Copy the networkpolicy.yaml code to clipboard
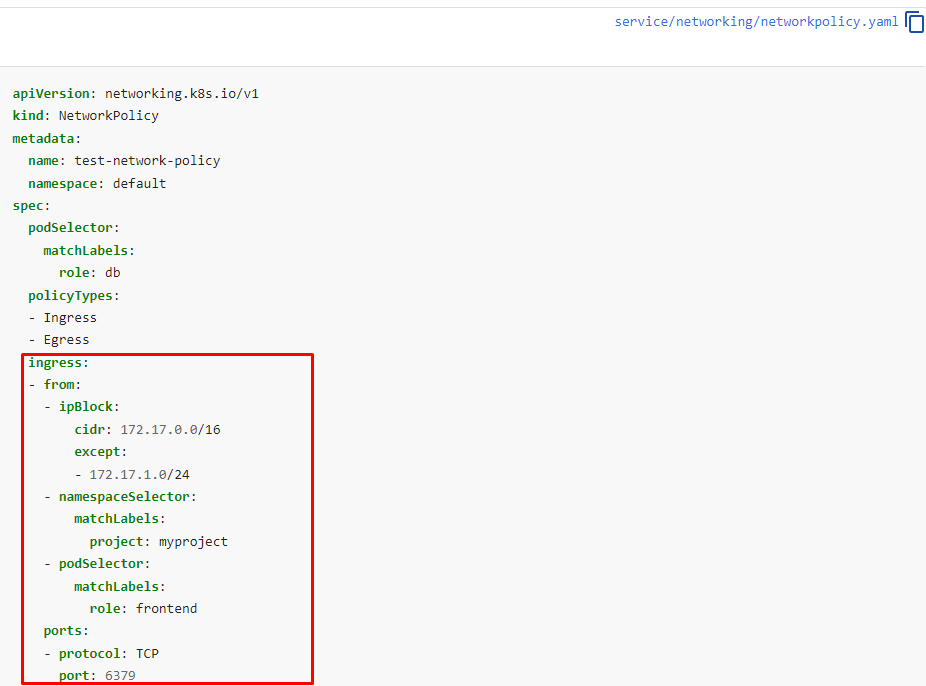Screen dimensions: 926x686 pos(914,22)
